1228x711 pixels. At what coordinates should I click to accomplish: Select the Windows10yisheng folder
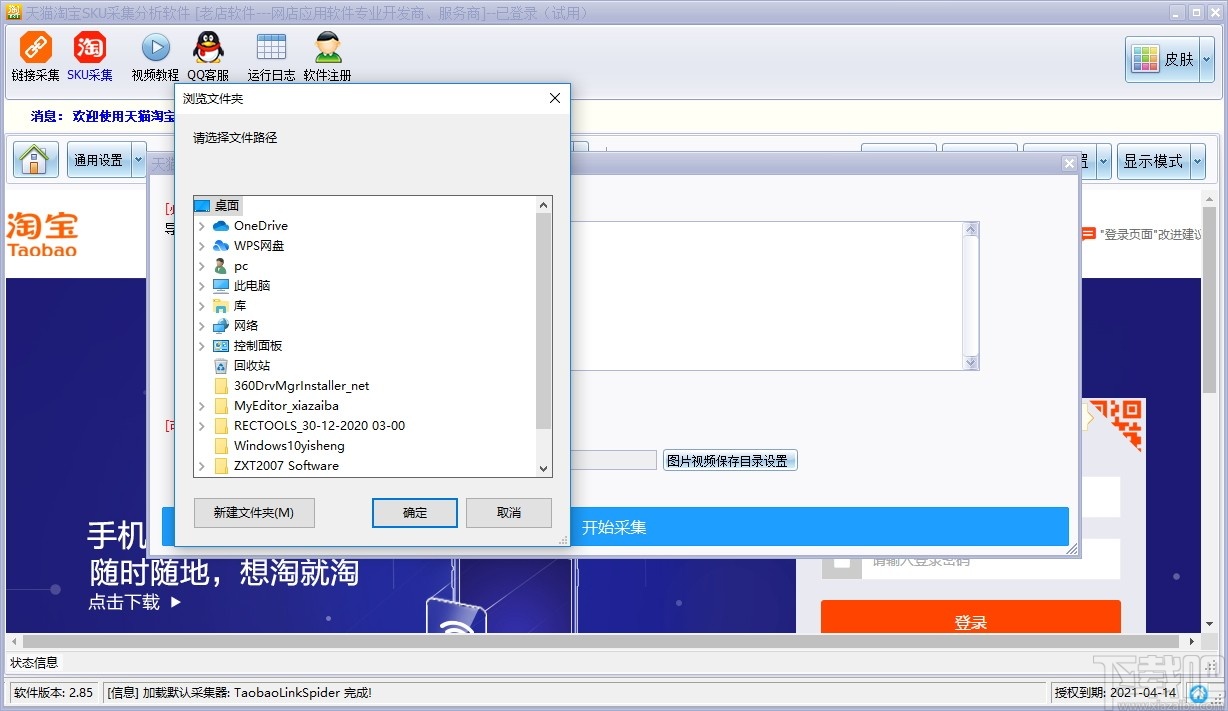point(289,446)
